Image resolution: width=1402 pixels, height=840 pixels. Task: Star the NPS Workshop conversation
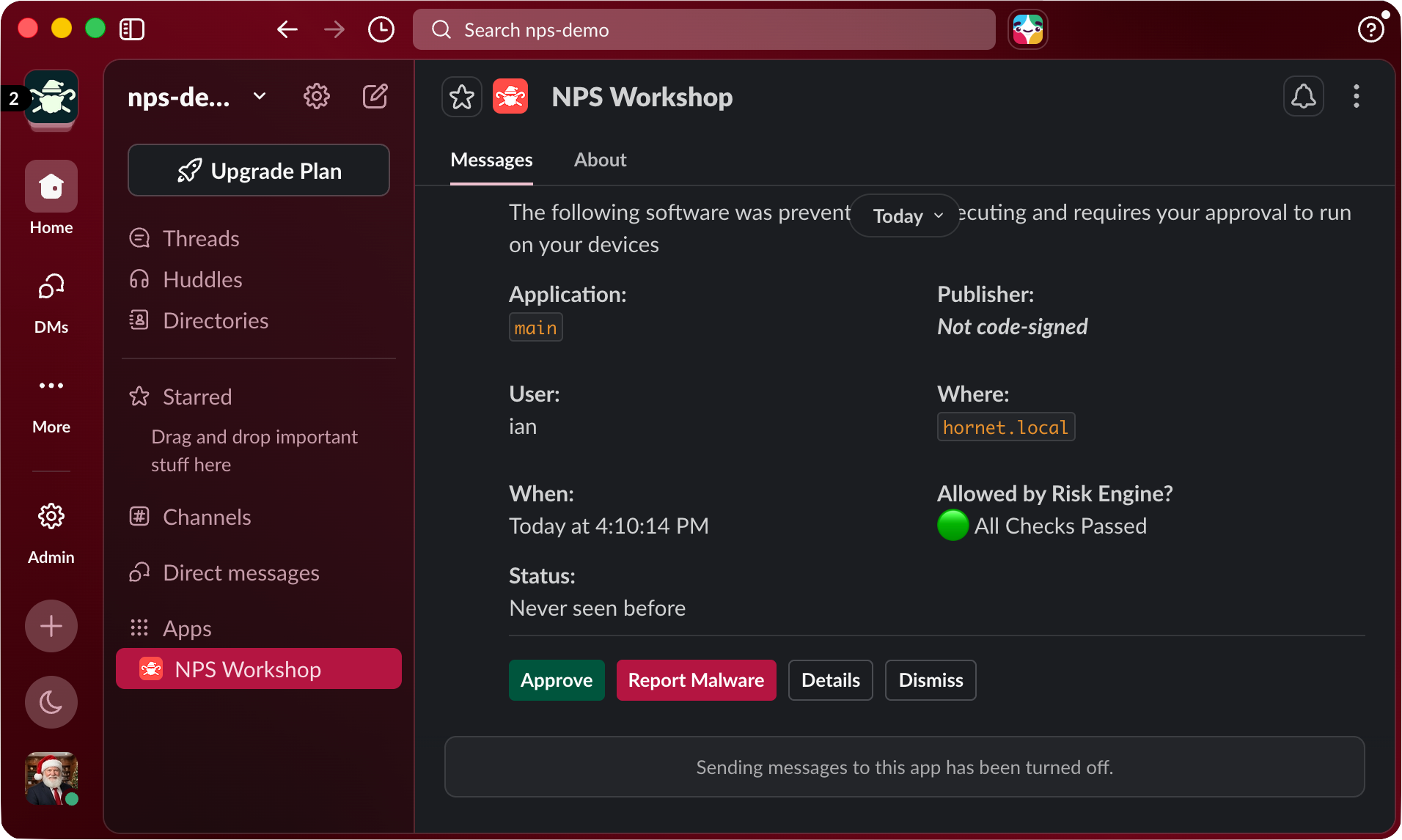pyautogui.click(x=462, y=97)
